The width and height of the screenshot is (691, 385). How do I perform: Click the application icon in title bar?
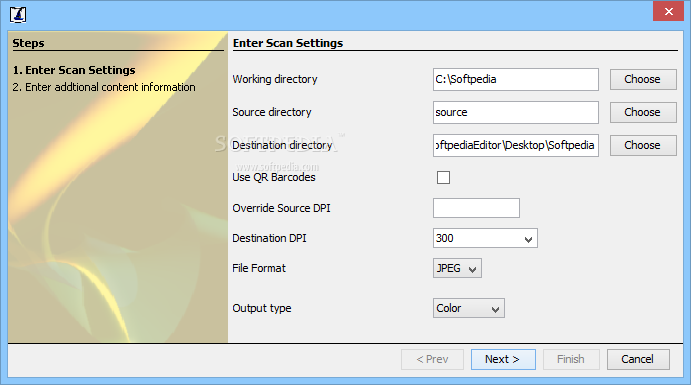[x=18, y=14]
